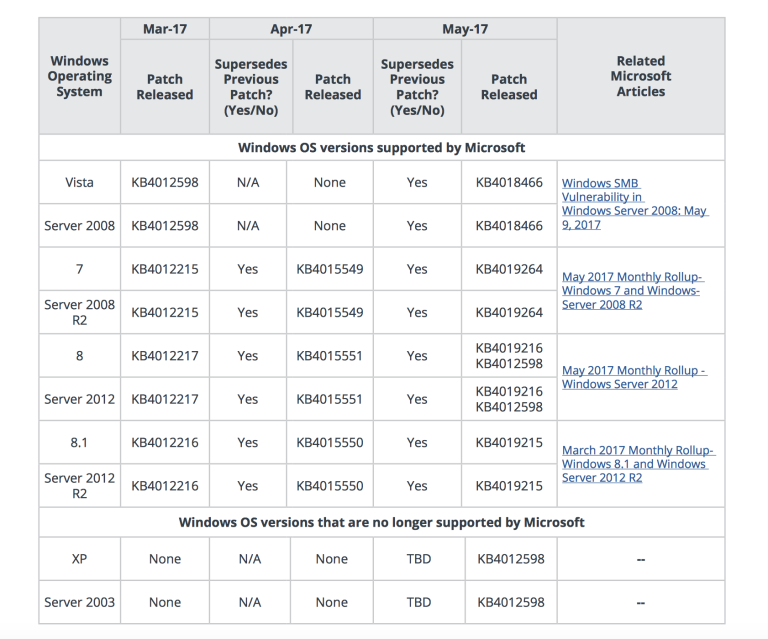
Task: Select KB4019215 in the Server 2012 R2 row
Action: (x=509, y=485)
